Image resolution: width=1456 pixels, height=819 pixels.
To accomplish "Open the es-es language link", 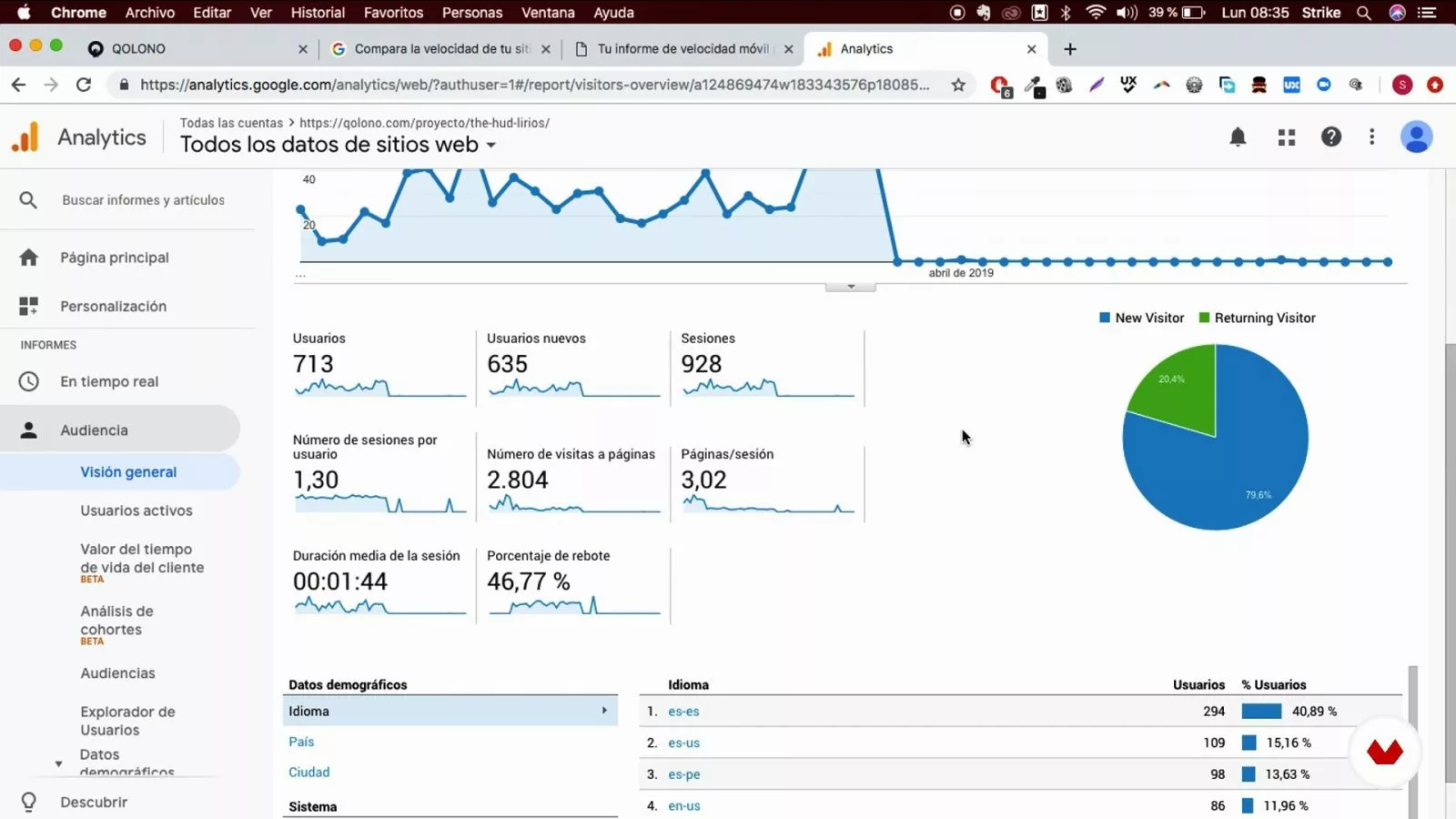I will 683,712.
